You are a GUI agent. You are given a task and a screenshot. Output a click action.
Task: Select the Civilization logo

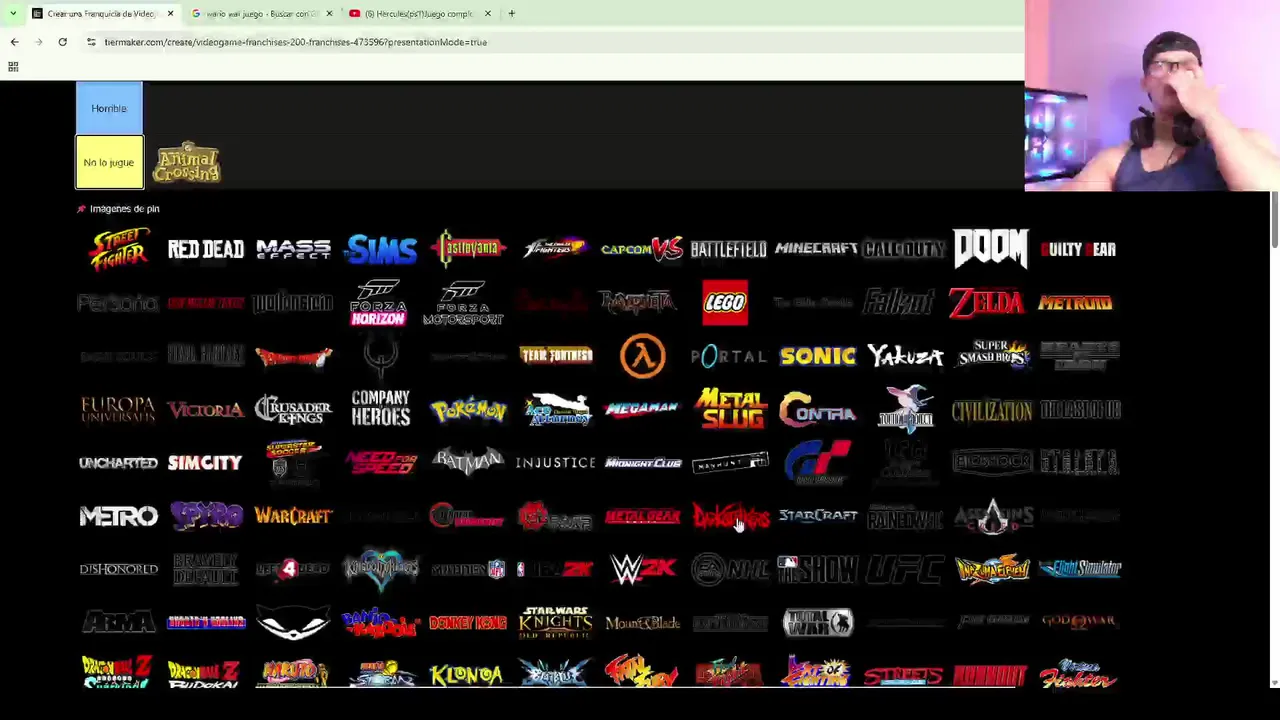coord(991,410)
